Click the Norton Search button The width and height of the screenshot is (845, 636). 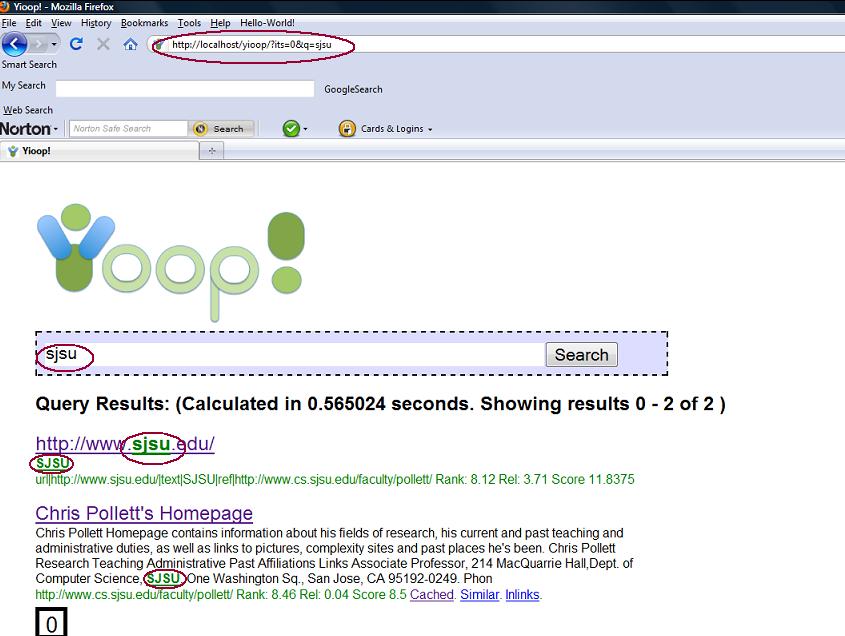tap(223, 129)
